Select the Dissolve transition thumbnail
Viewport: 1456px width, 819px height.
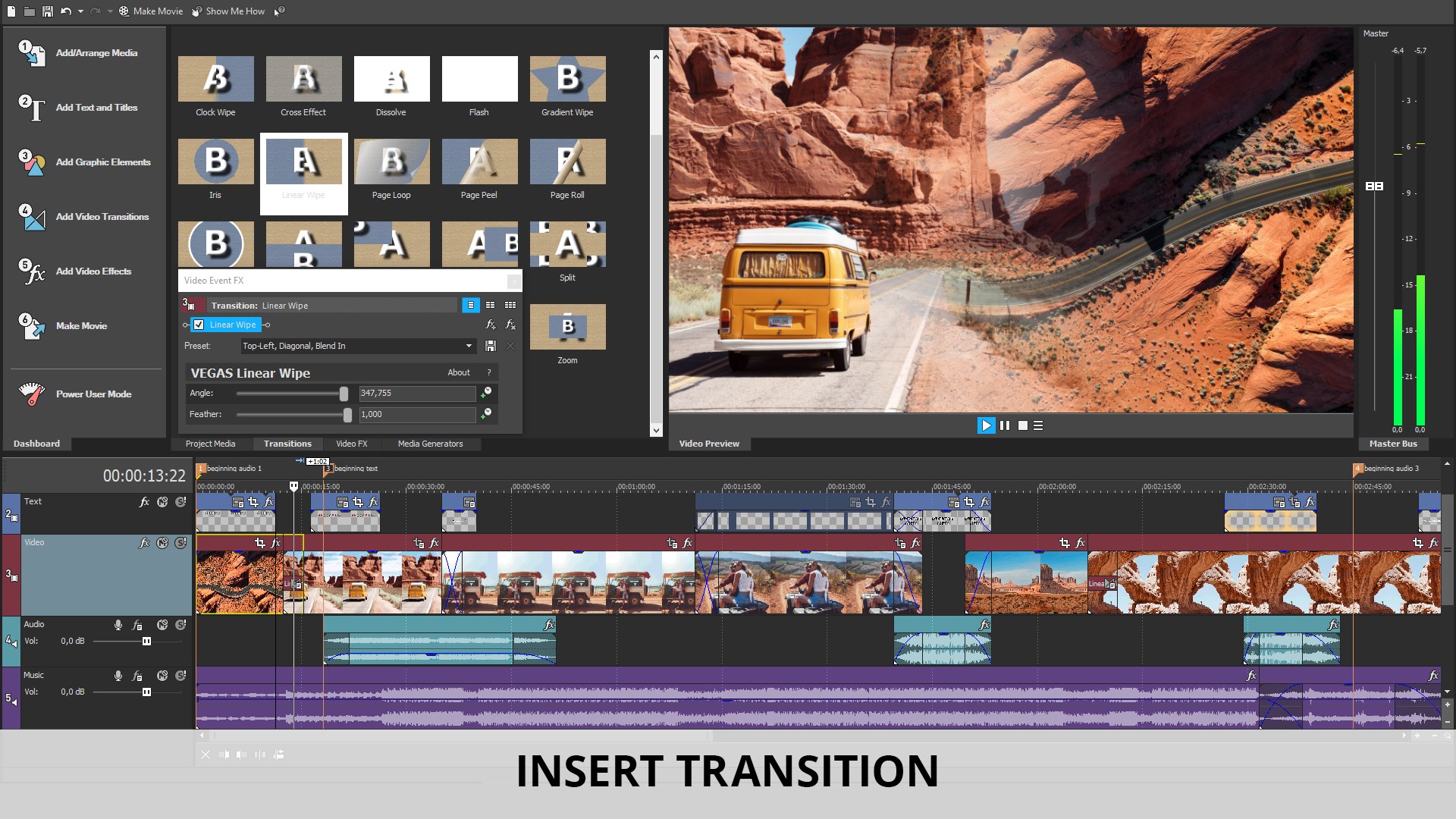pyautogui.click(x=391, y=78)
